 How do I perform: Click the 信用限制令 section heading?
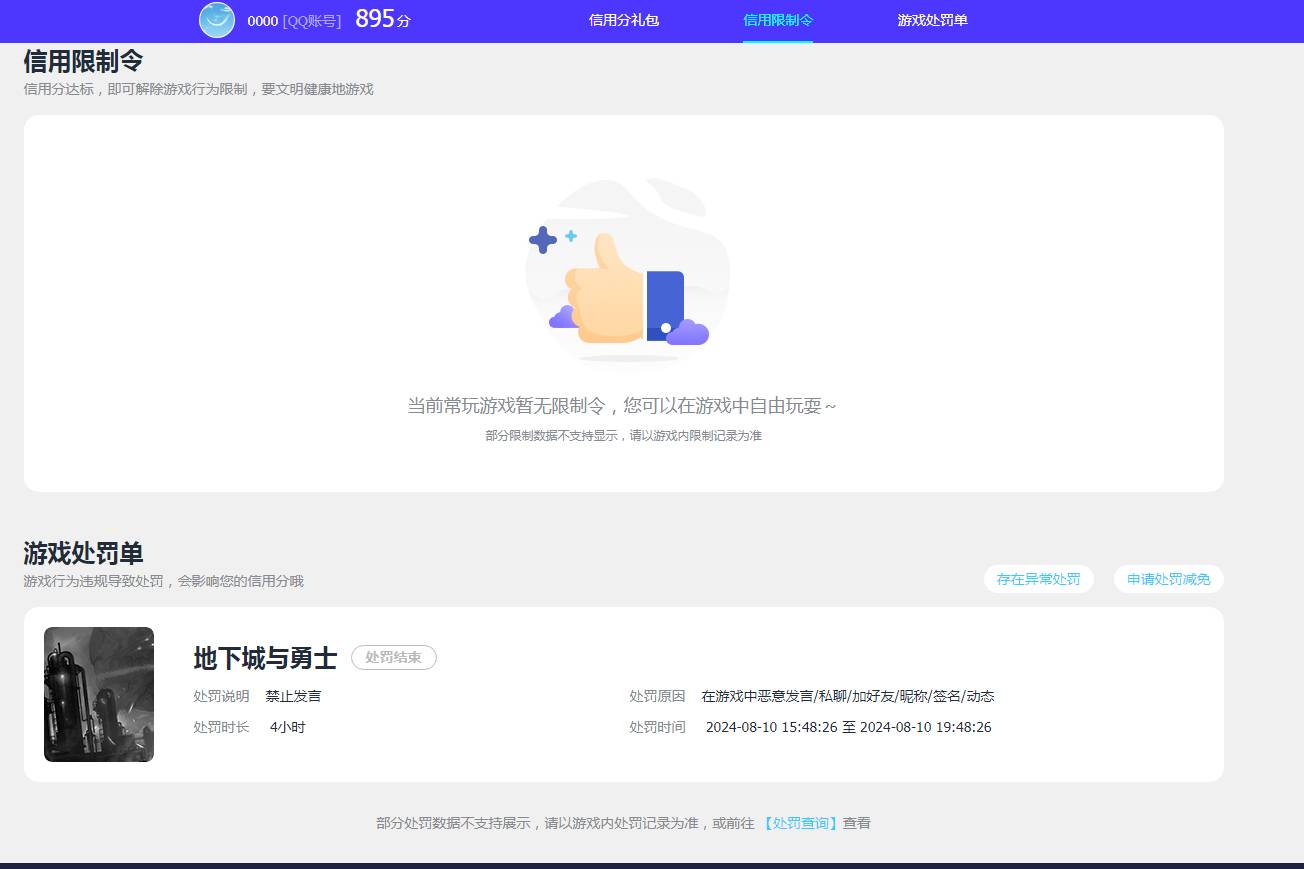[83, 61]
